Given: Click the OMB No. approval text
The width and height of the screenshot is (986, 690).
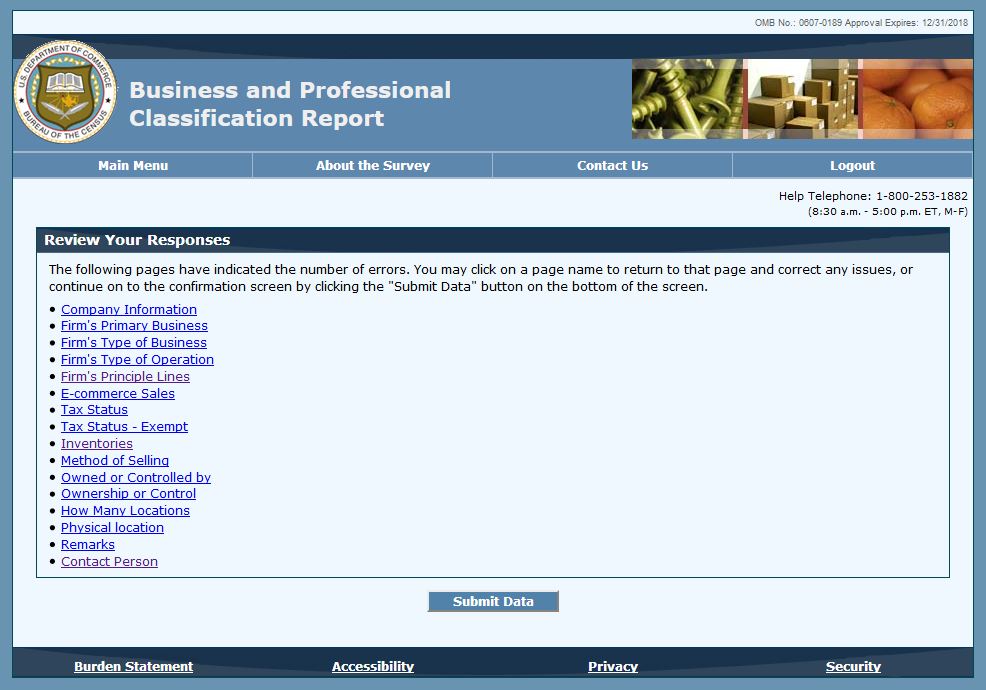Looking at the screenshot, I should (861, 23).
